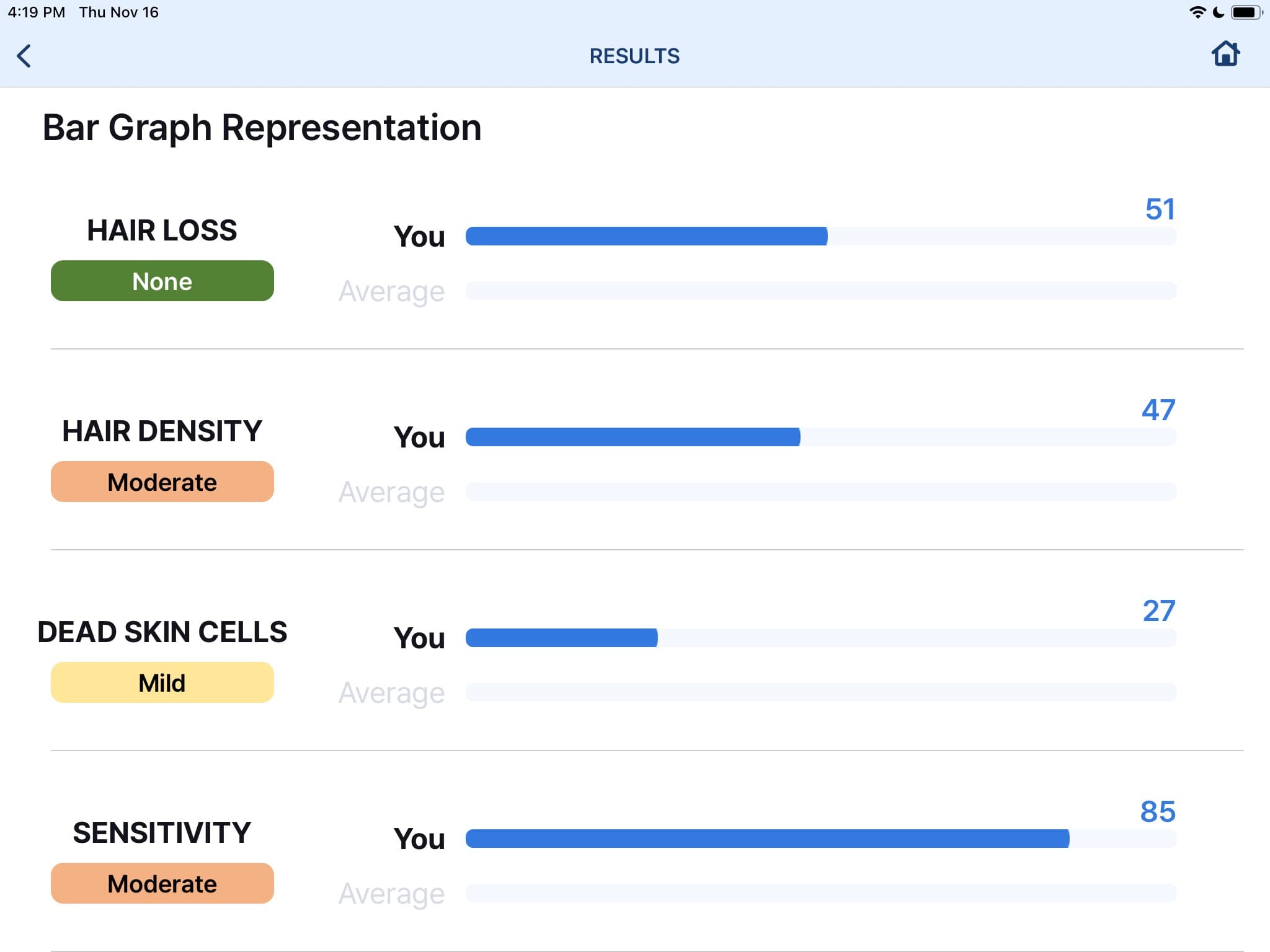Click the Hair Loss You progress bar
The height and width of the screenshot is (952, 1270).
click(x=820, y=236)
